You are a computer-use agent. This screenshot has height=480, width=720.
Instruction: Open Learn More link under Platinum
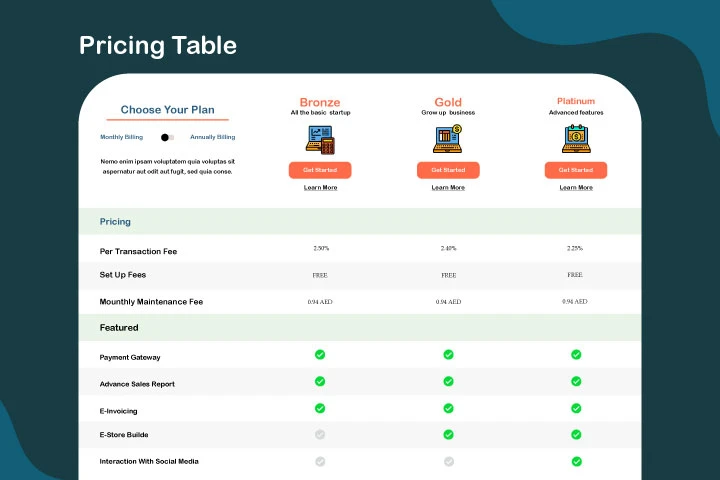[576, 187]
